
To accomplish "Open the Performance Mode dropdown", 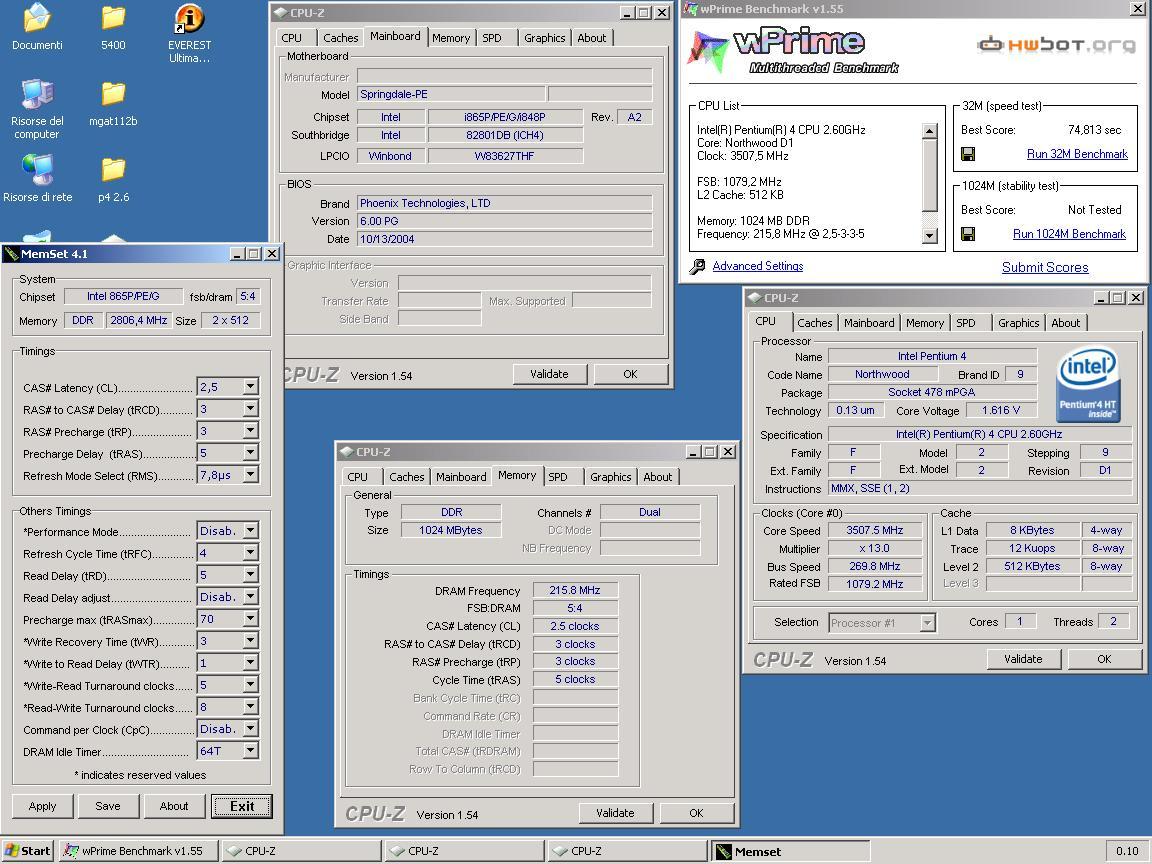I will pyautogui.click(x=251, y=530).
